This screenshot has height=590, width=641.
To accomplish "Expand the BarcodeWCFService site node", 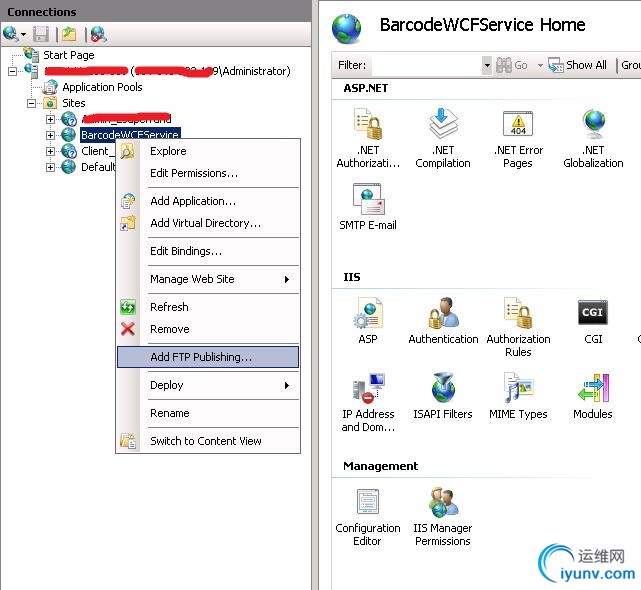I will point(50,135).
